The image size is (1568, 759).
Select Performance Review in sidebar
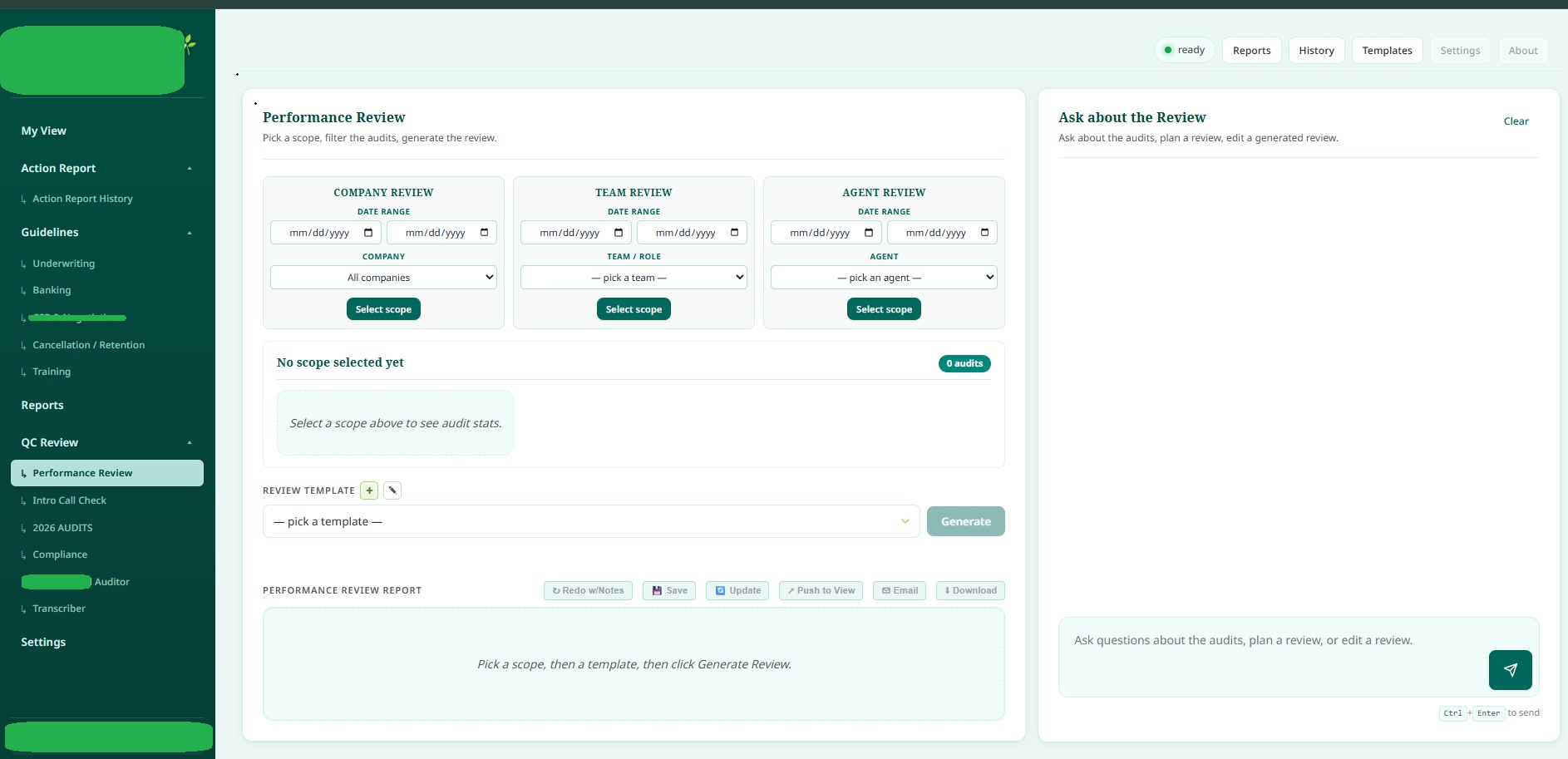click(x=107, y=473)
